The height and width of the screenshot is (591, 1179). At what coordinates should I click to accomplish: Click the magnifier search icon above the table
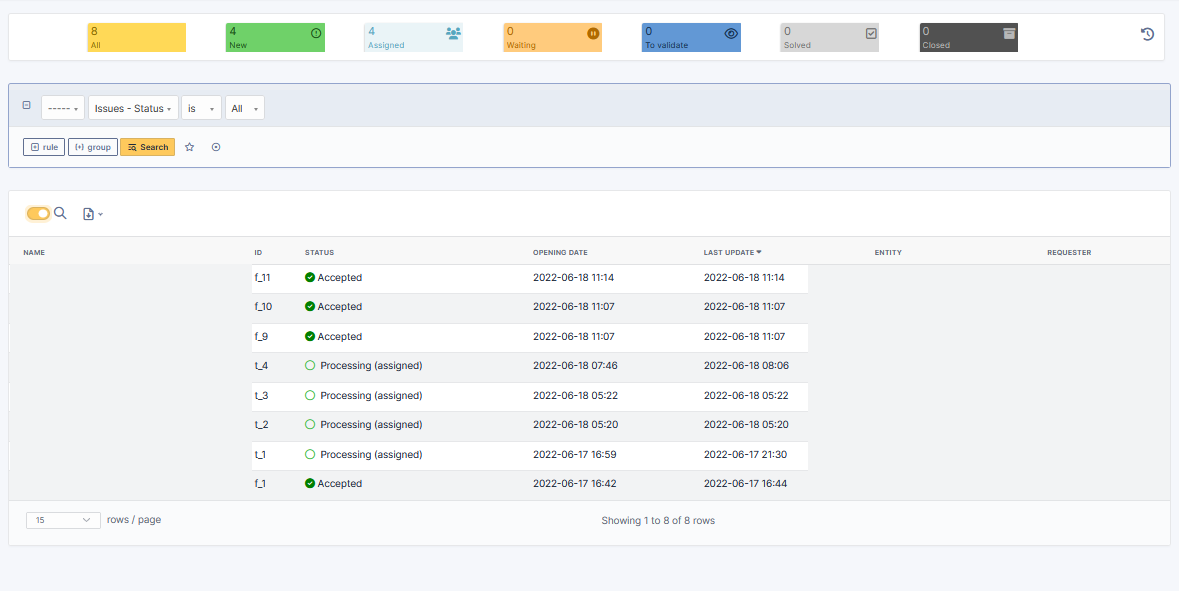60,213
